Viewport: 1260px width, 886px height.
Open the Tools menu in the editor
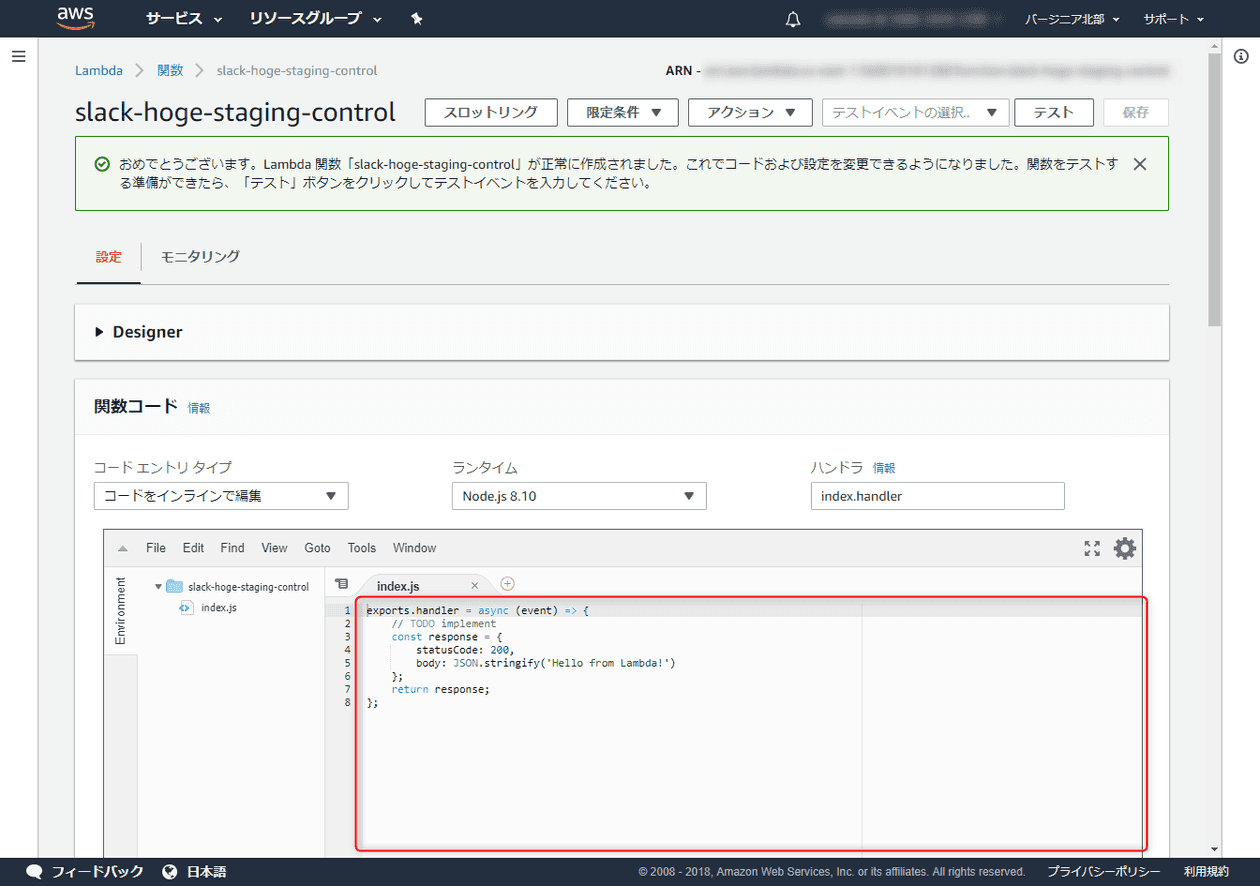361,548
